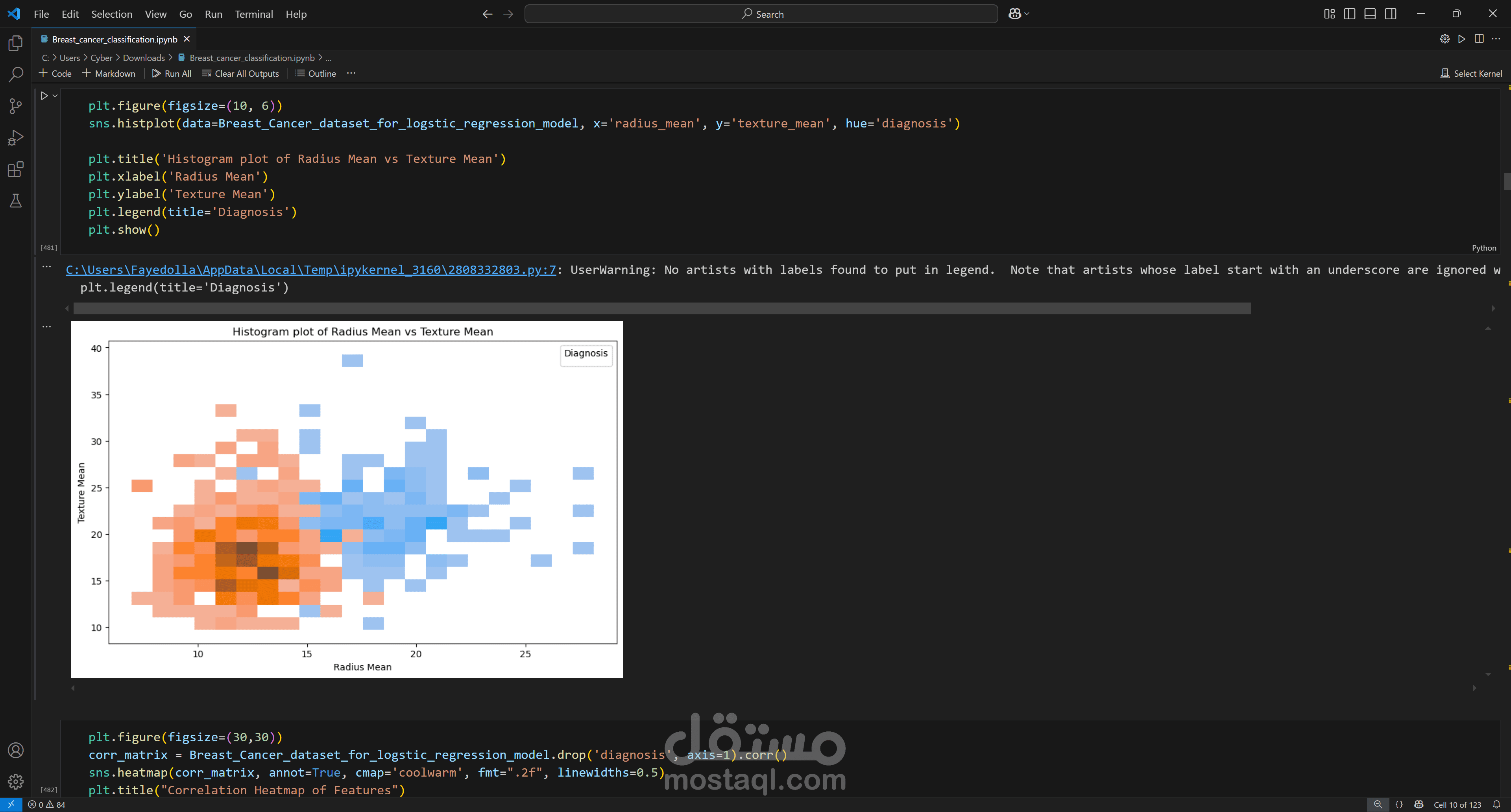
Task: Open the Accounts icon menu
Action: (16, 750)
